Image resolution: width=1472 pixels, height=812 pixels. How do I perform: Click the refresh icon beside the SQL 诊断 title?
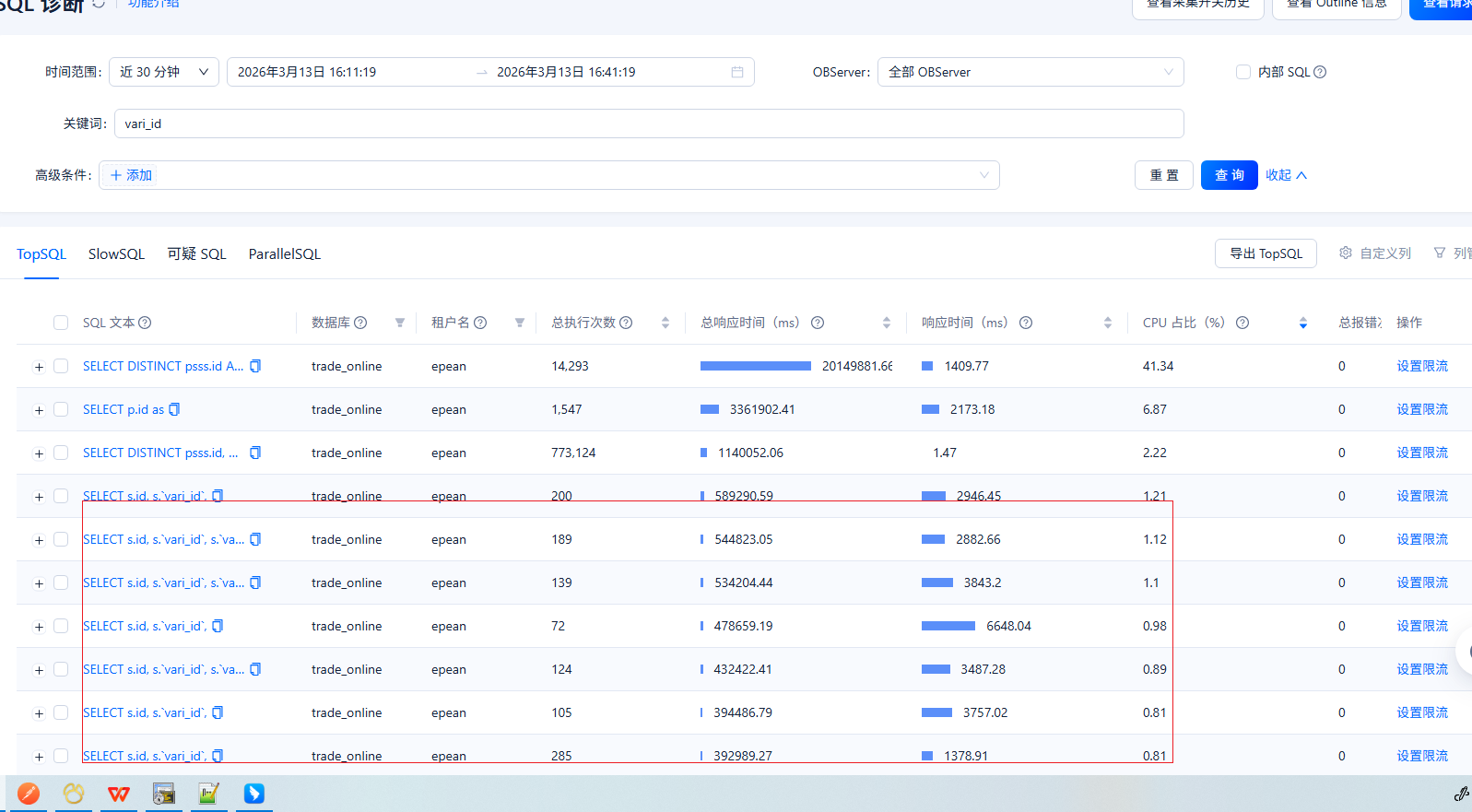[100, 4]
